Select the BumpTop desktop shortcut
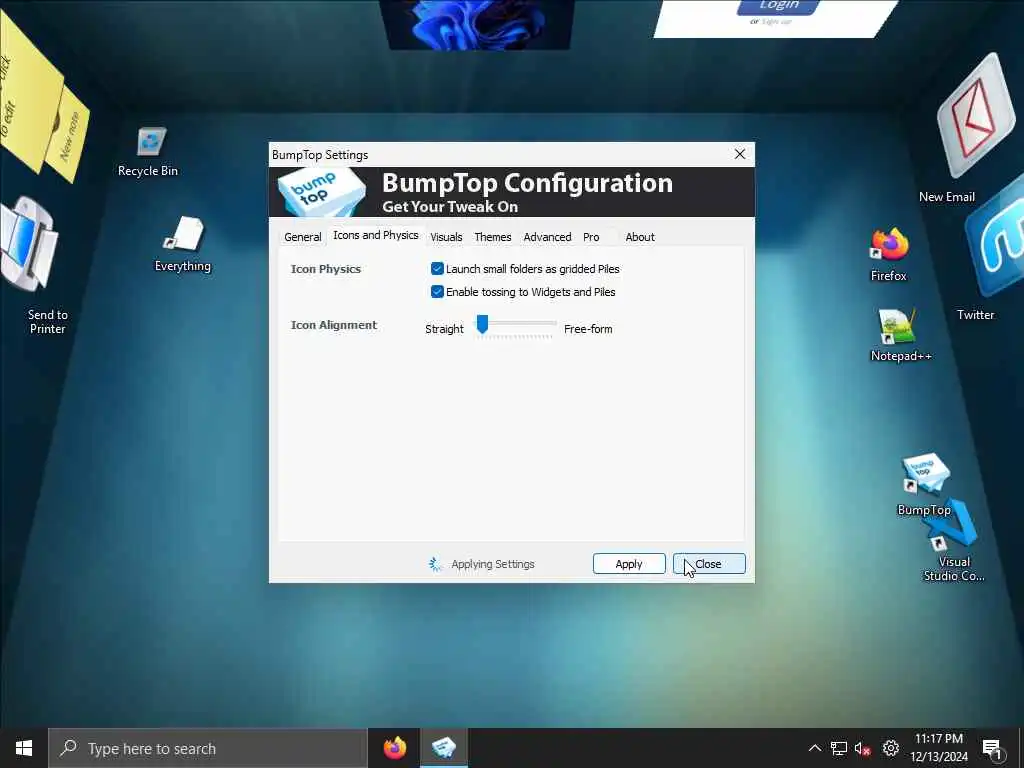This screenshot has width=1024, height=768. click(925, 473)
